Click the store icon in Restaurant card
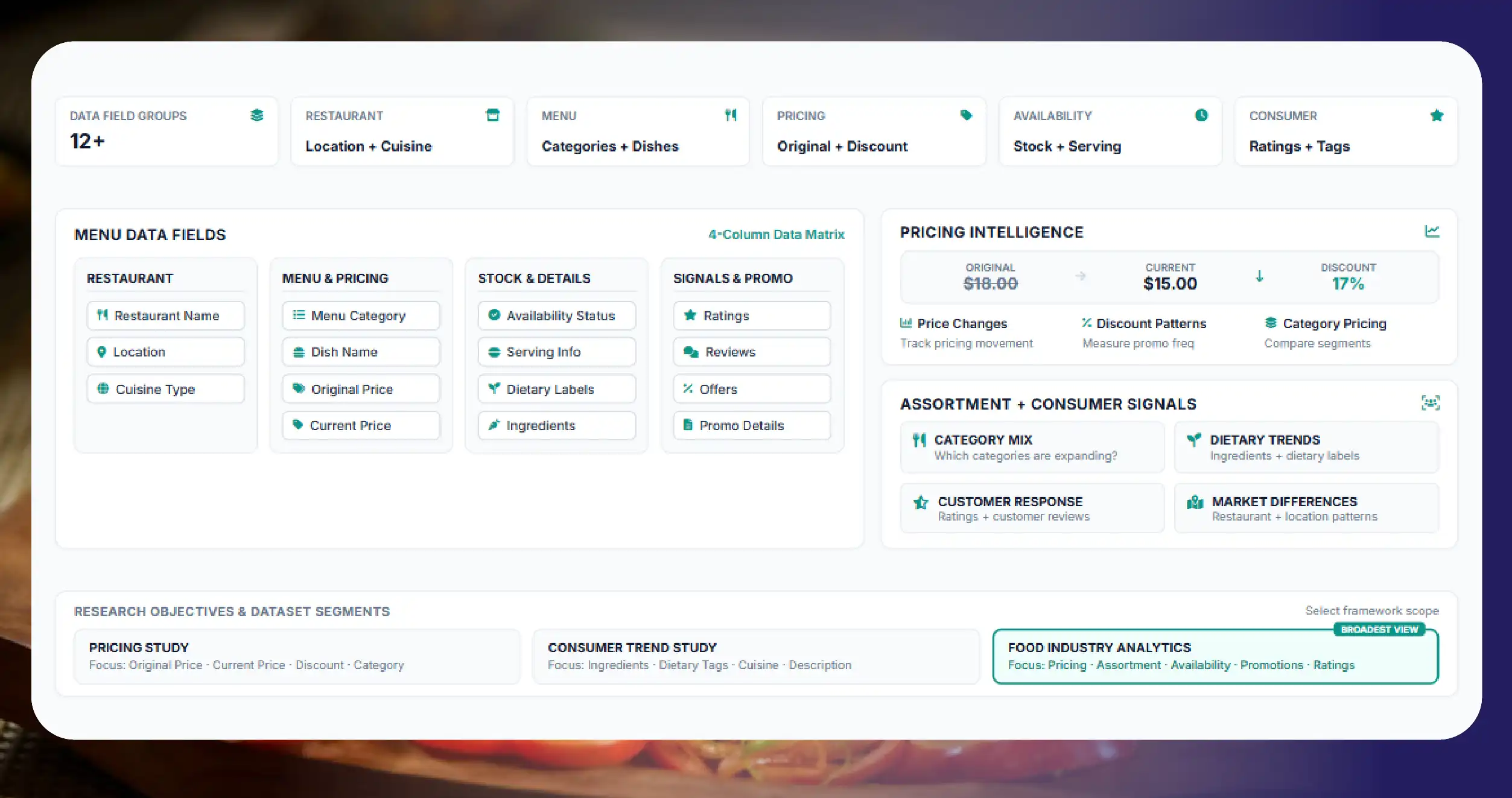Image resolution: width=1512 pixels, height=798 pixels. [493, 115]
